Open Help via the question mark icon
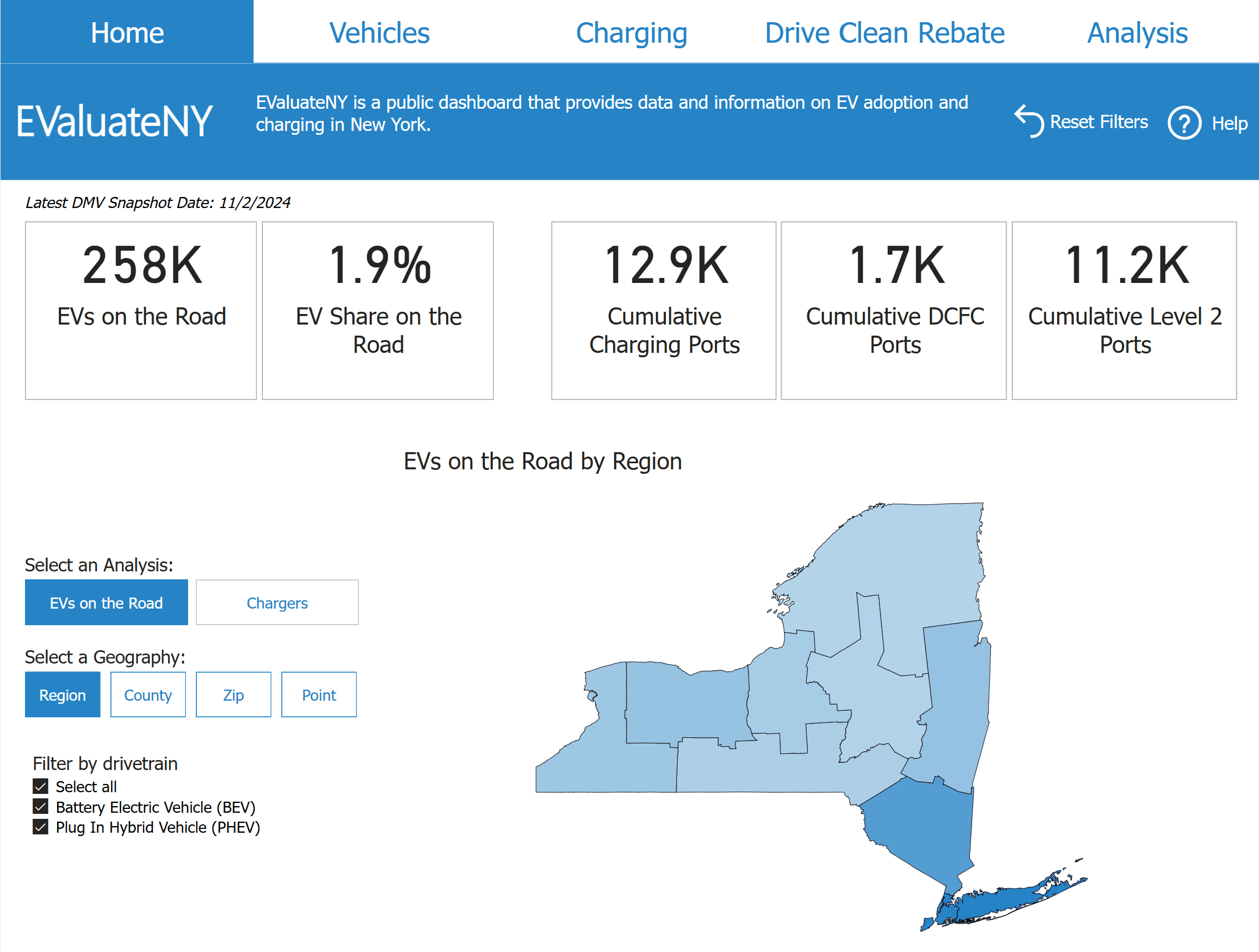The width and height of the screenshot is (1259, 952). tap(1185, 123)
